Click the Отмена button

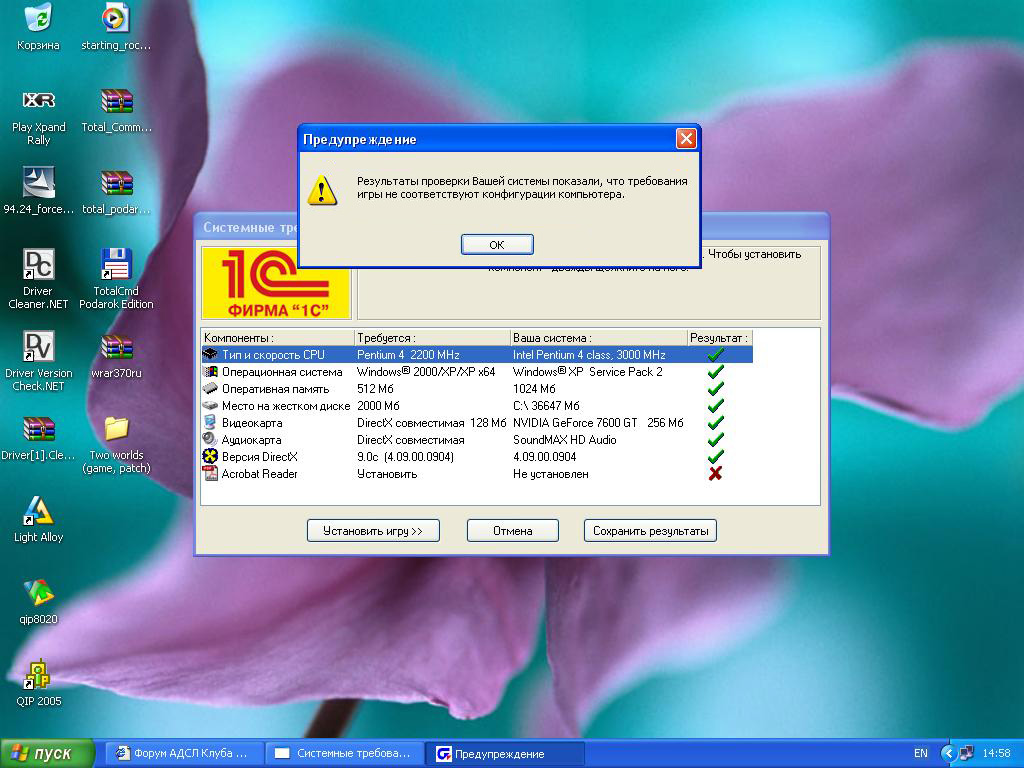(x=513, y=531)
